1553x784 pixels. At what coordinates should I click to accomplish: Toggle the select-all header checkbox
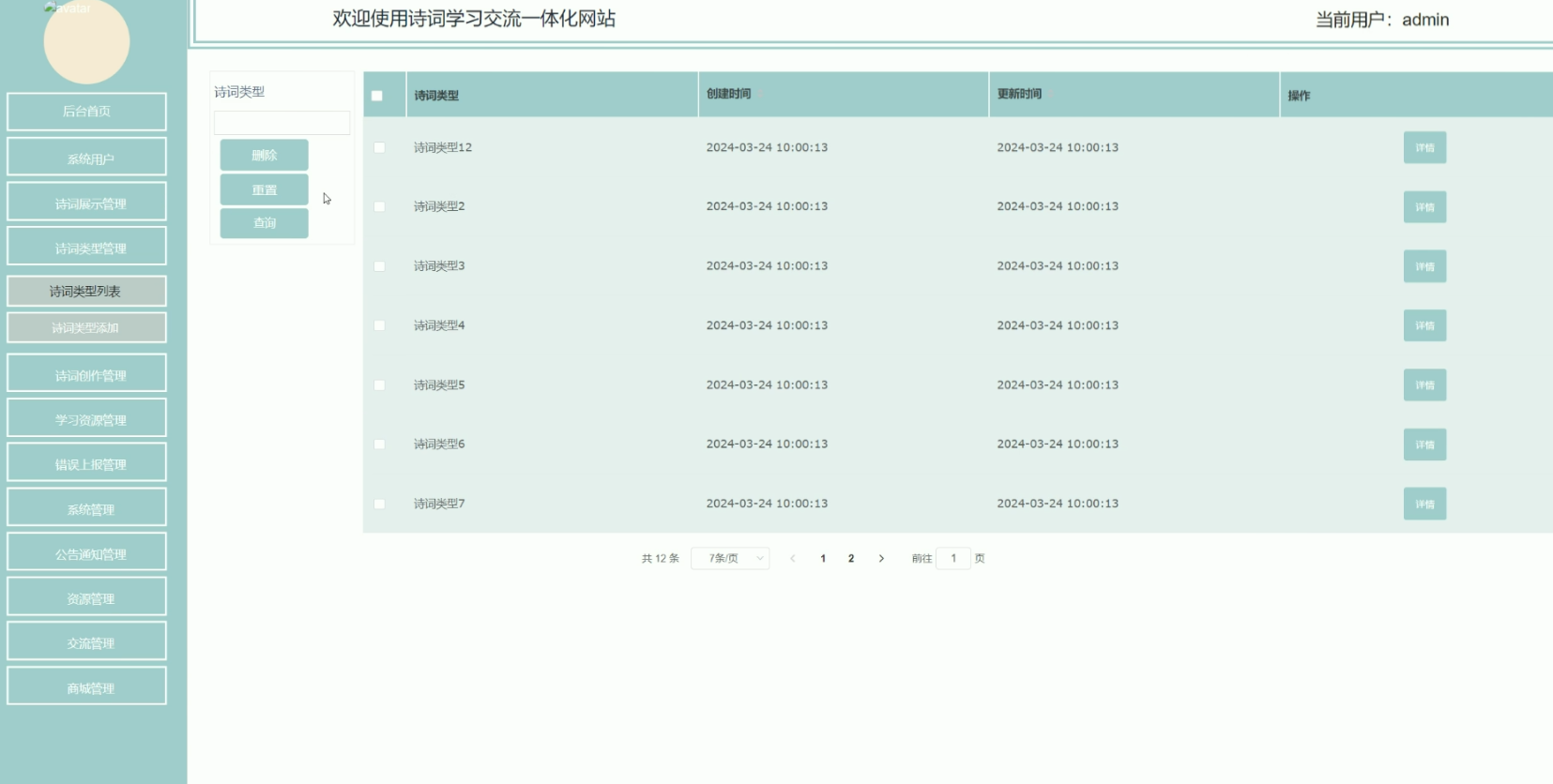[x=377, y=96]
